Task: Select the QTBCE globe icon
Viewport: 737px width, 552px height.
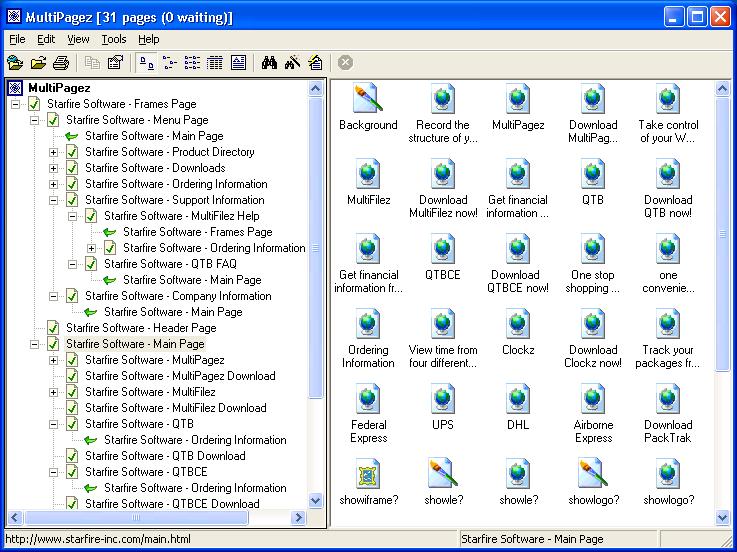Action: pyautogui.click(x=443, y=248)
